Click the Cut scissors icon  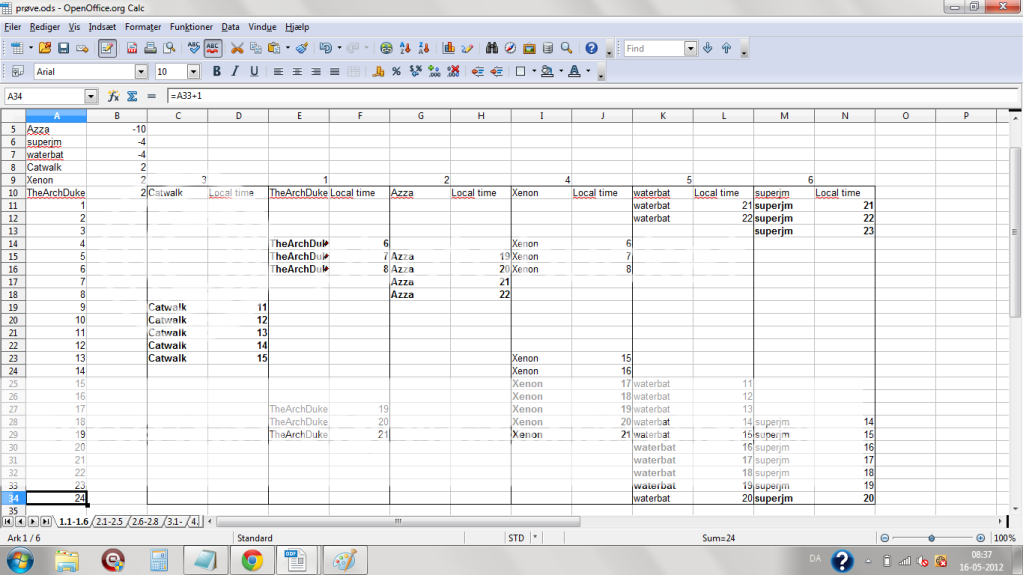click(237, 48)
